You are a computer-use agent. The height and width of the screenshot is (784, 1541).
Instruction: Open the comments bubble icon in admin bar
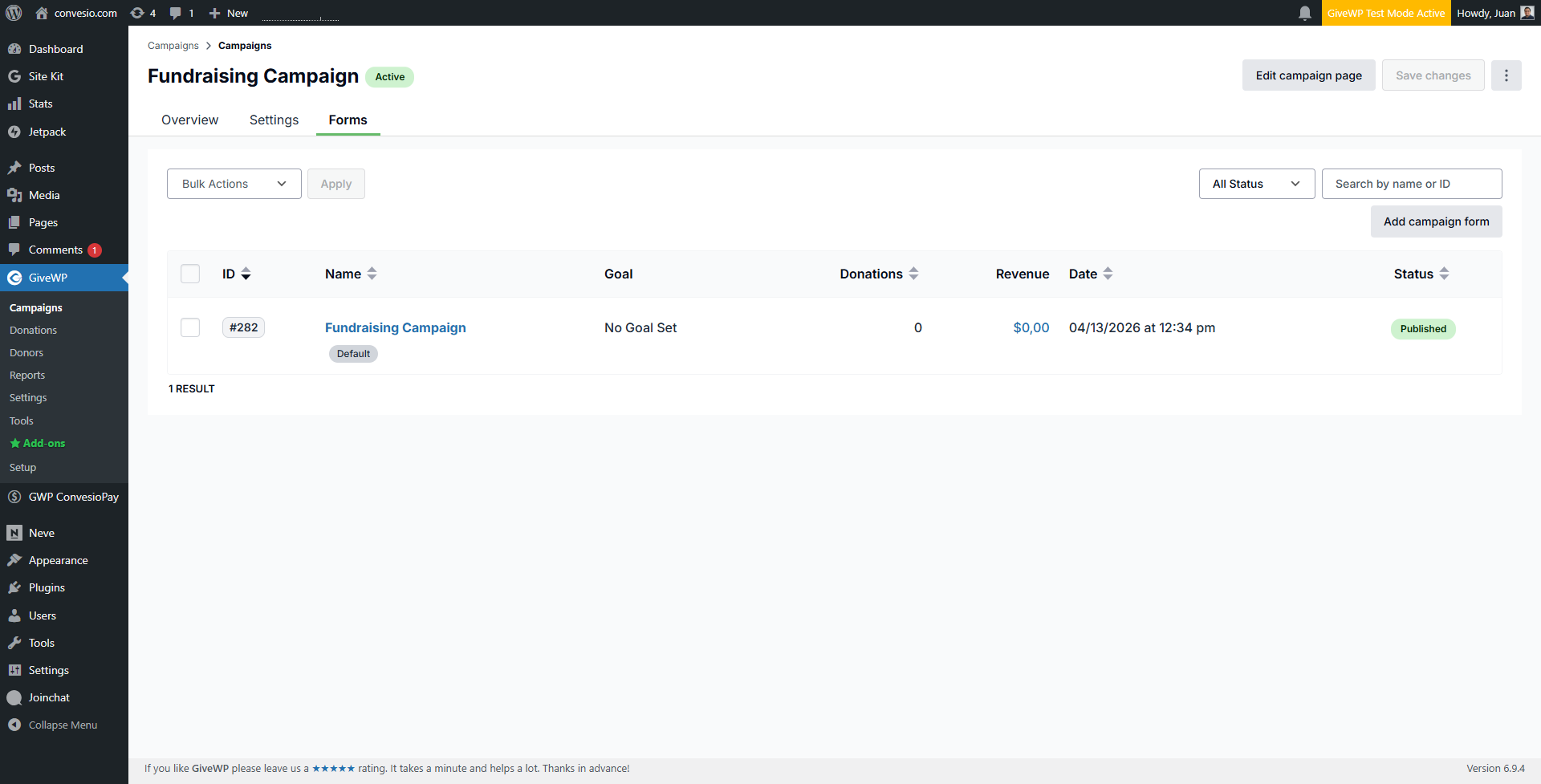tap(176, 13)
